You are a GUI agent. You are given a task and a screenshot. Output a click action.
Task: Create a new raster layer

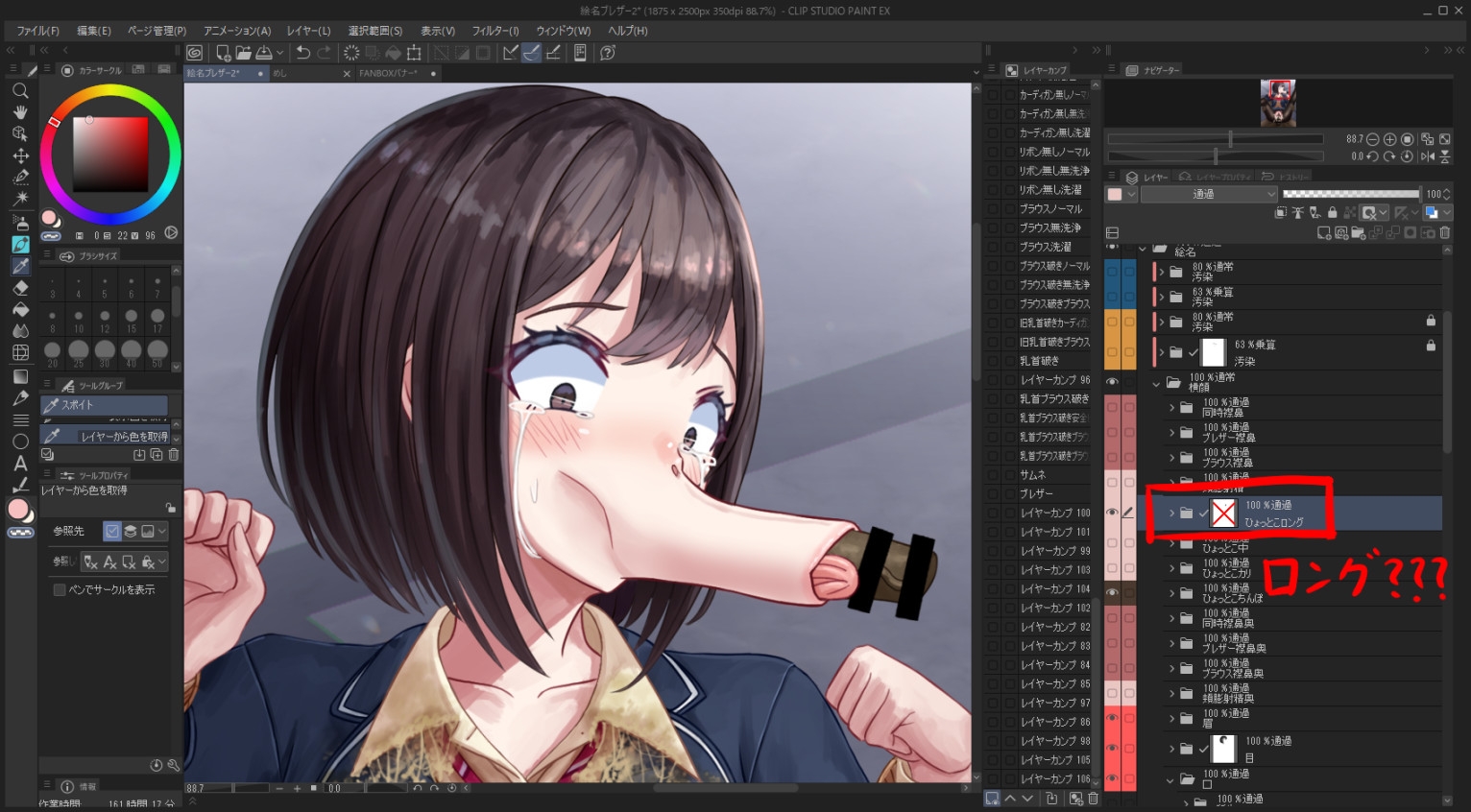point(1324,232)
